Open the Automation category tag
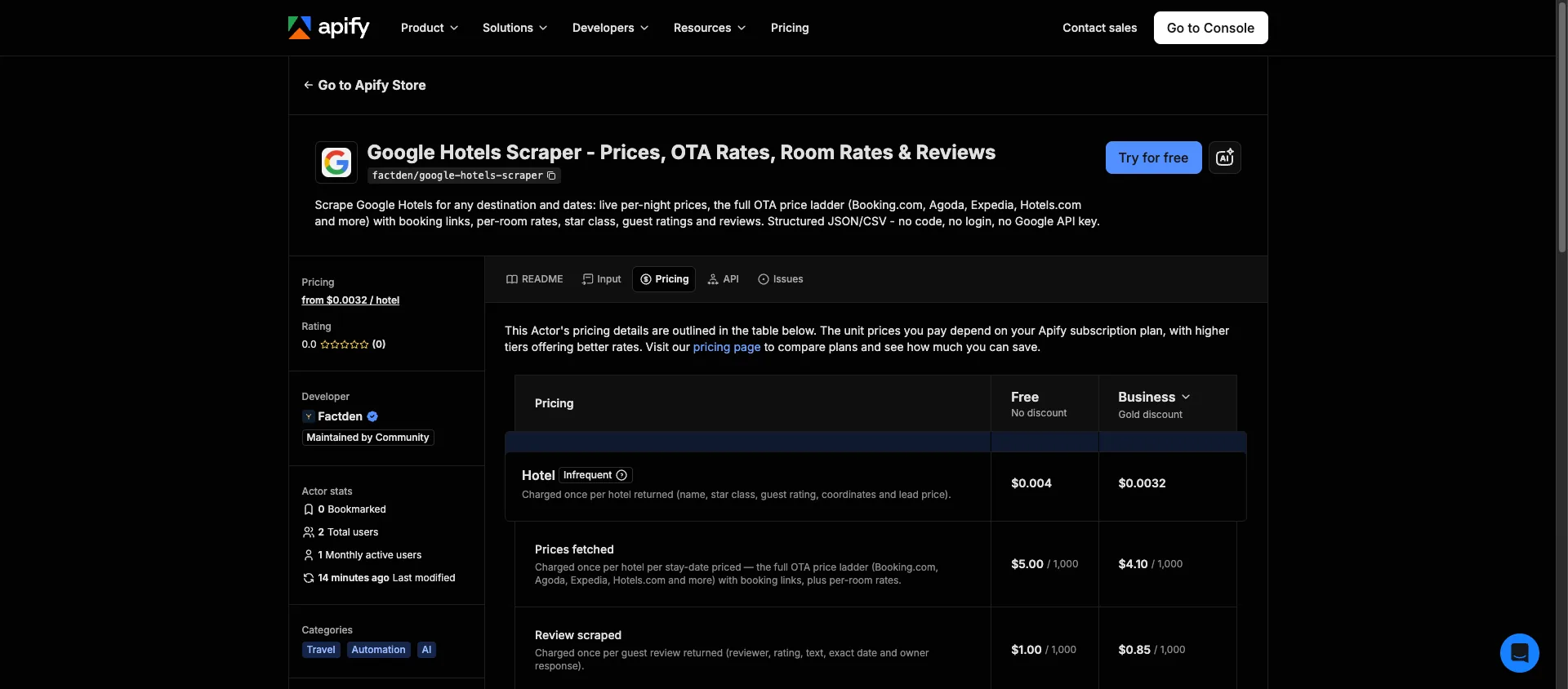The image size is (1568, 689). click(378, 650)
